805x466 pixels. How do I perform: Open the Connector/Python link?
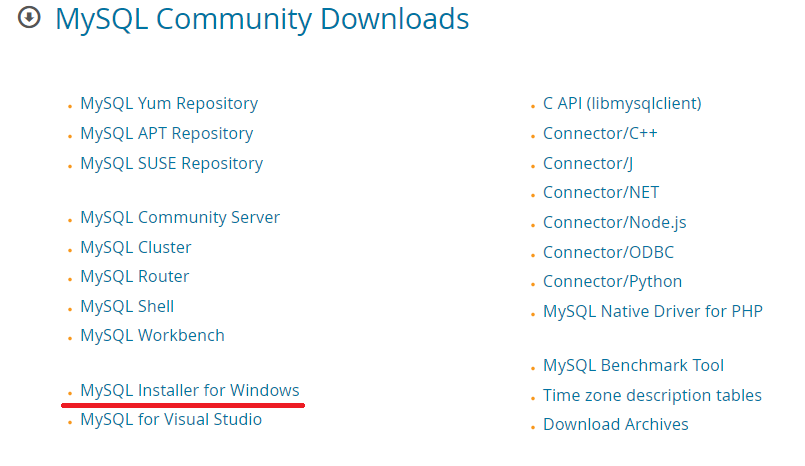coord(612,282)
